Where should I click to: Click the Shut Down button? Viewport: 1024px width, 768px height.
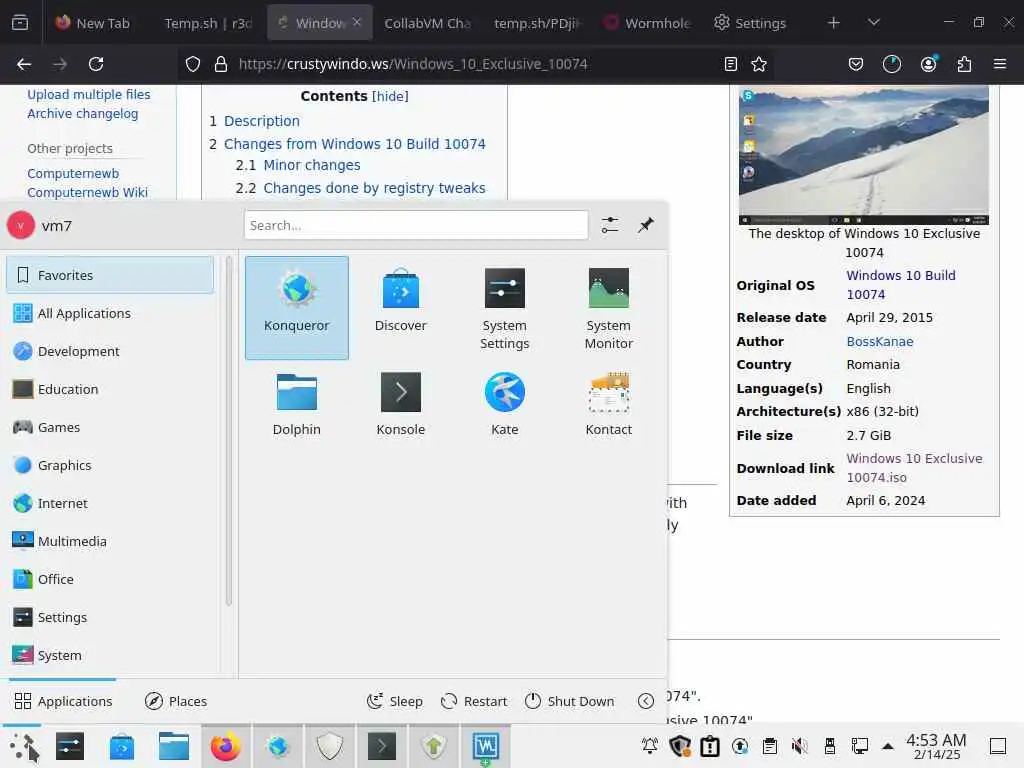569,701
